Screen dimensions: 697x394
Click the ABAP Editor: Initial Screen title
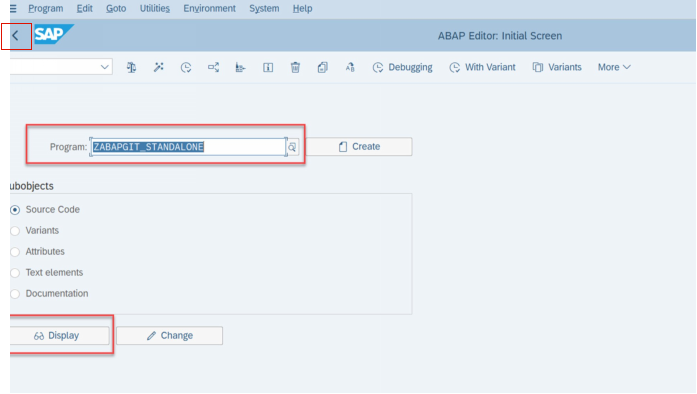tap(500, 36)
